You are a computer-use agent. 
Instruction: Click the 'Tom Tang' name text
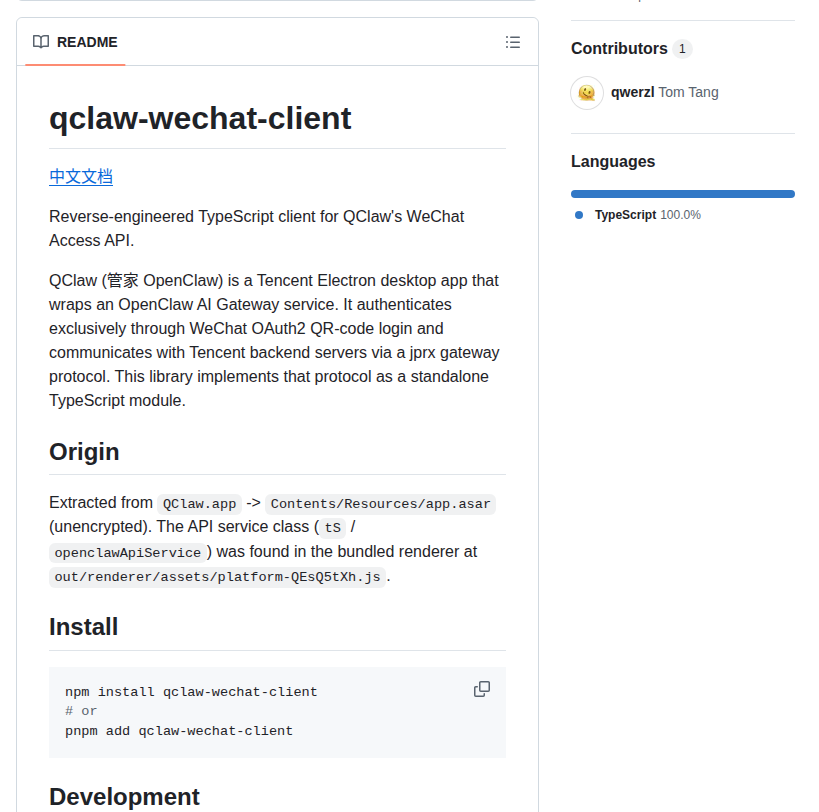(x=688, y=92)
